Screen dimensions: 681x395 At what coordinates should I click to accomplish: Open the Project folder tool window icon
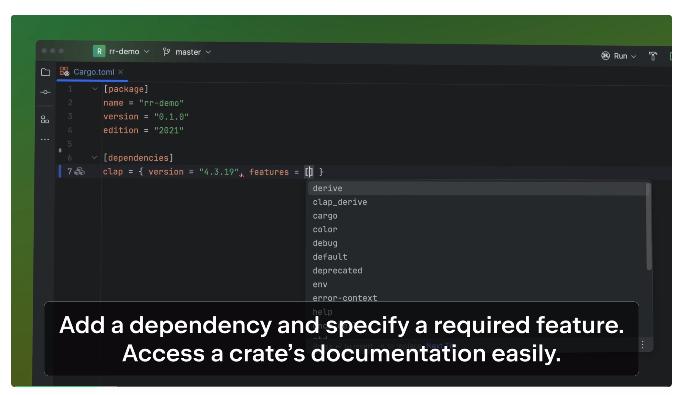pyautogui.click(x=46, y=72)
